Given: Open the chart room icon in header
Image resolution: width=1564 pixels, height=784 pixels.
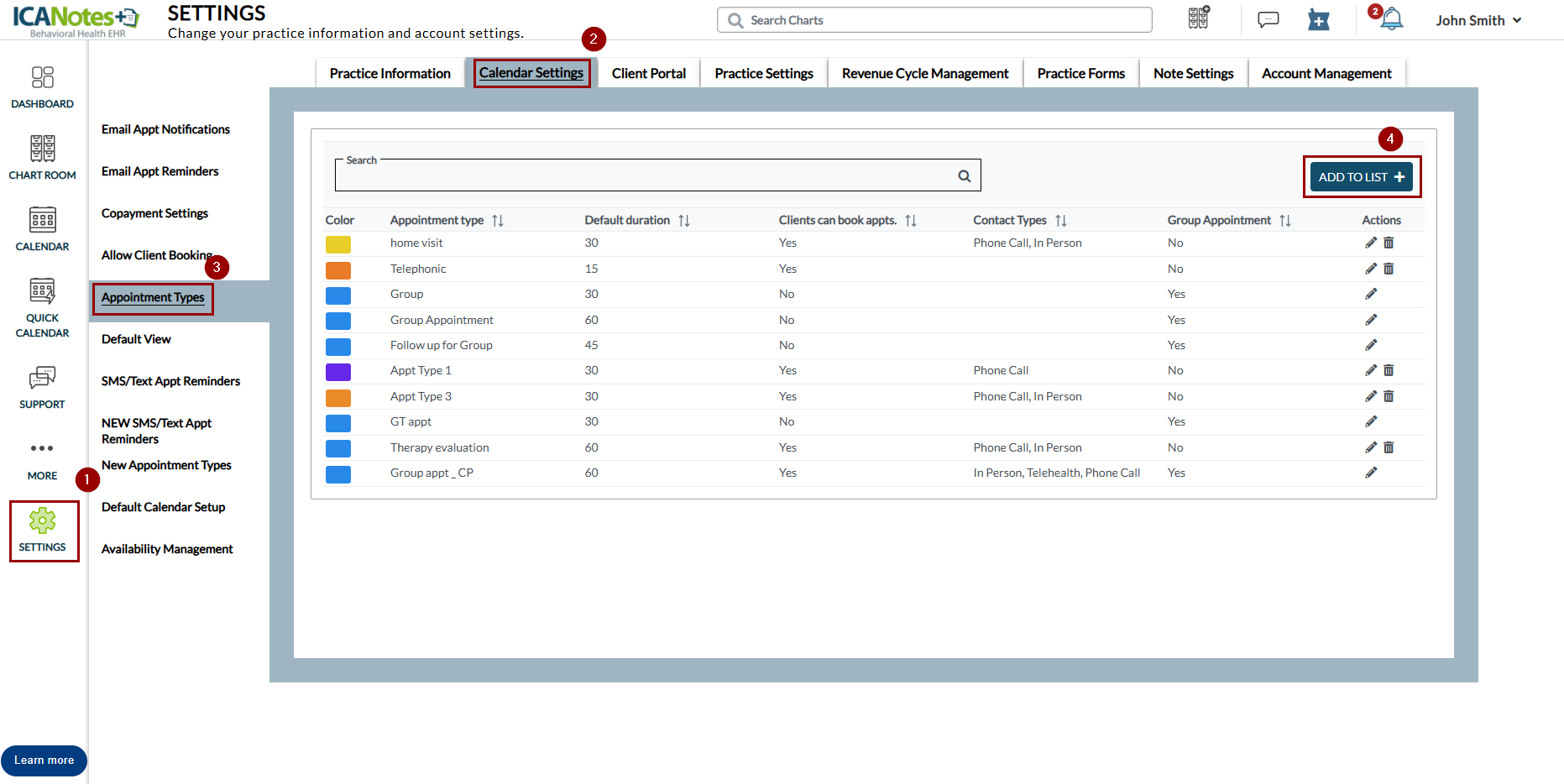Looking at the screenshot, I should point(1199,18).
